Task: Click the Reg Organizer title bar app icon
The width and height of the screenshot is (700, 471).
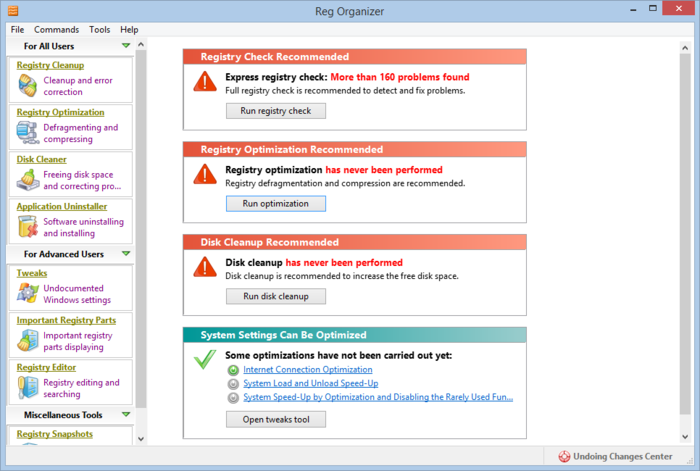Action: (13, 10)
